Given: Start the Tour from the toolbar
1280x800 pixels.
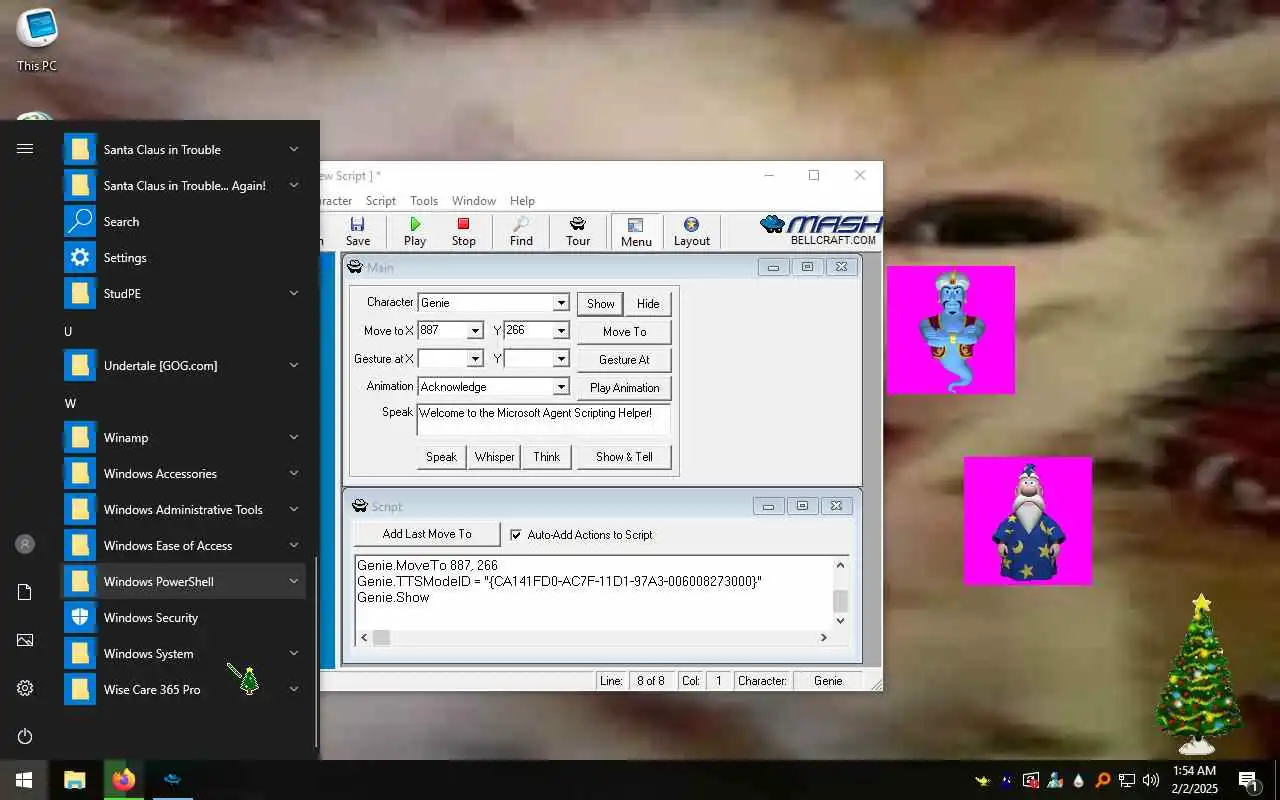Looking at the screenshot, I should click(578, 231).
